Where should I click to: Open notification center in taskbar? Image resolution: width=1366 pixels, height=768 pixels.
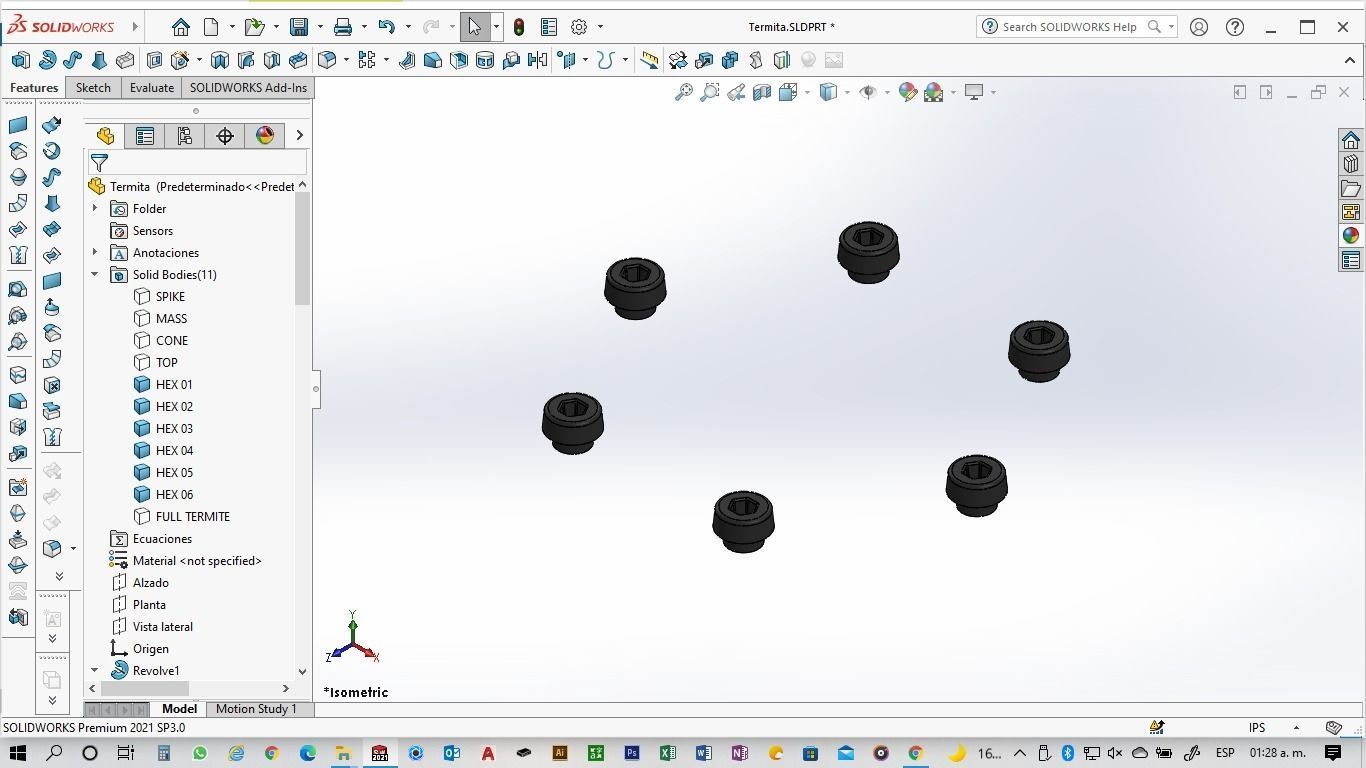(1333, 753)
